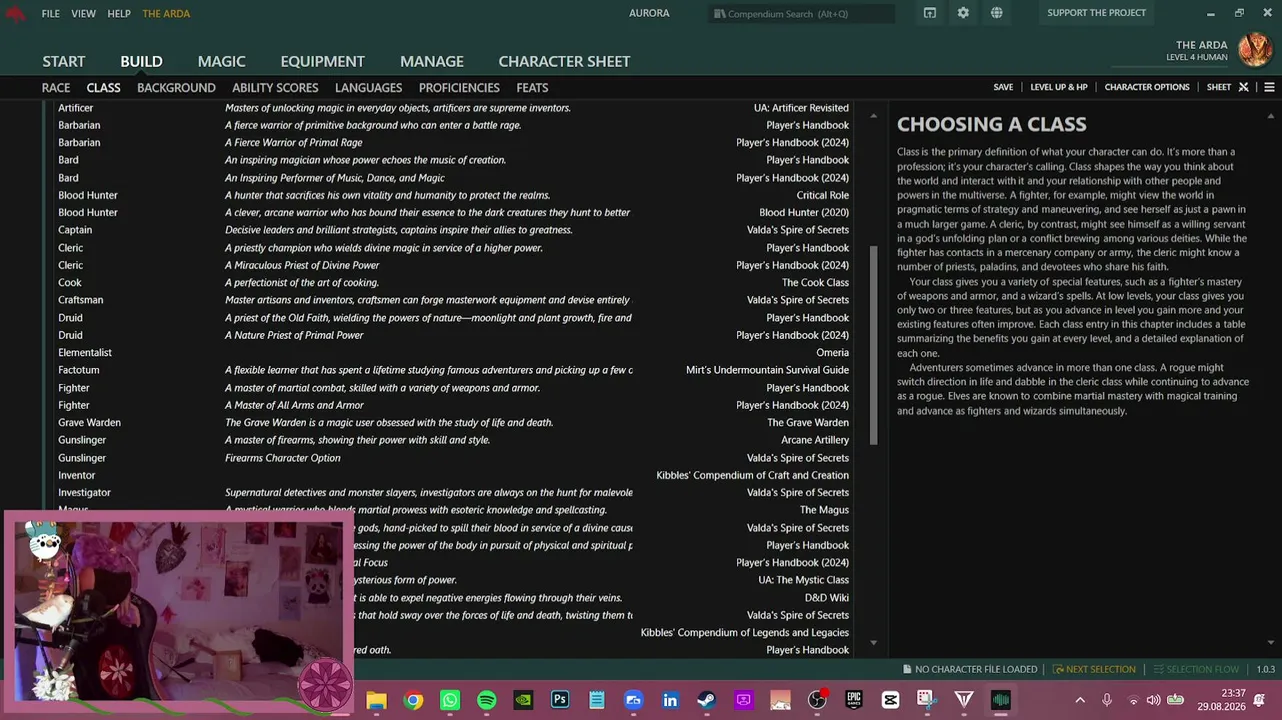Open the HELP menu

(119, 13)
